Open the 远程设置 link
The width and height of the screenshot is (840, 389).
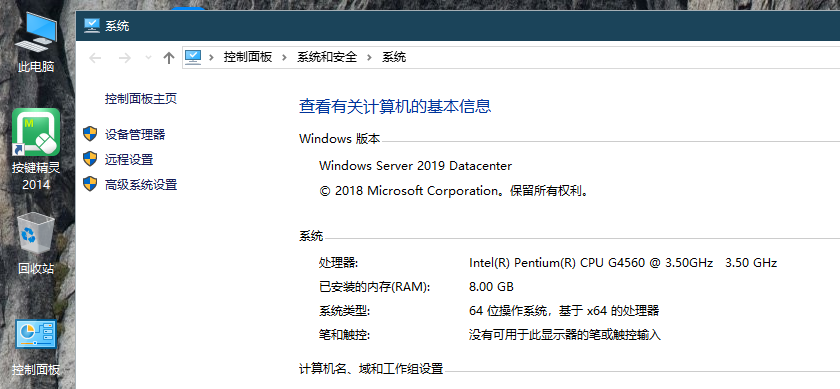pos(129,160)
